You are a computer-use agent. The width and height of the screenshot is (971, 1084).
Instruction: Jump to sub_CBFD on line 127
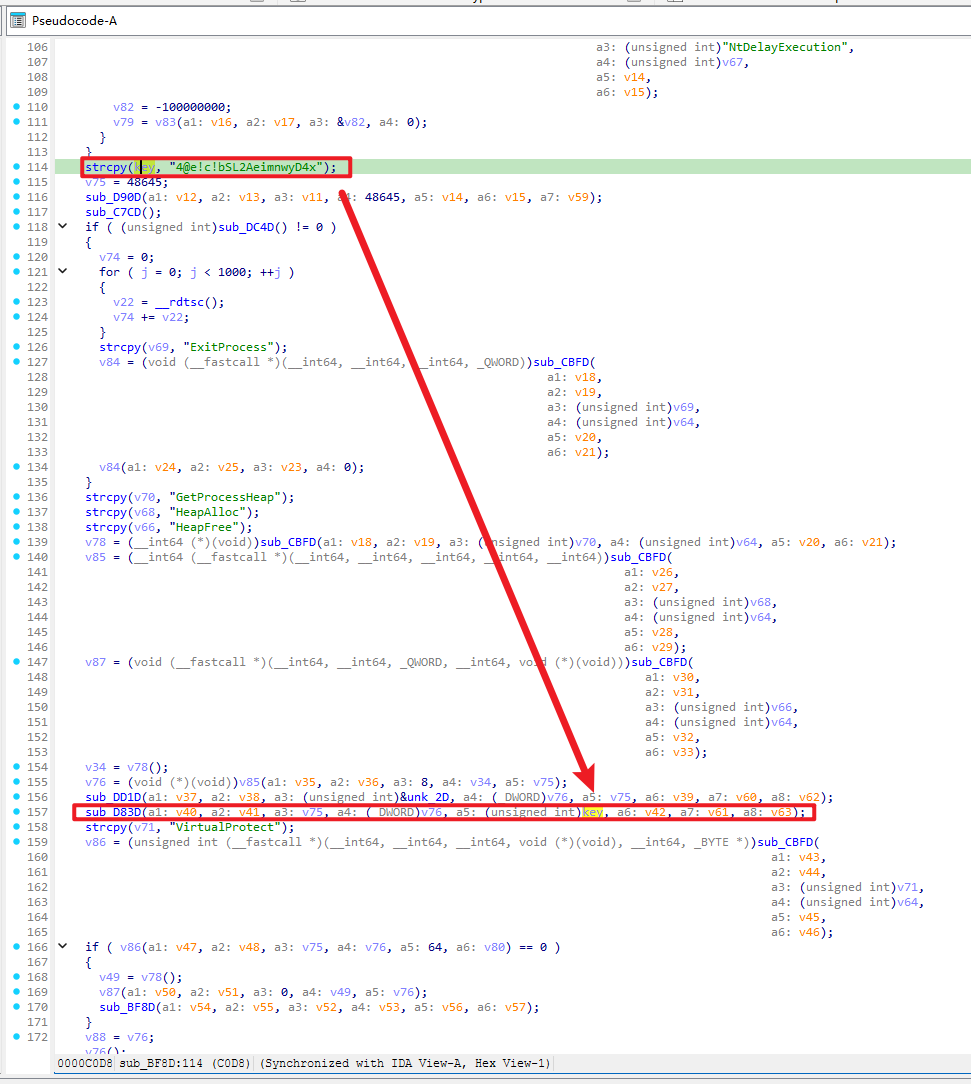561,362
